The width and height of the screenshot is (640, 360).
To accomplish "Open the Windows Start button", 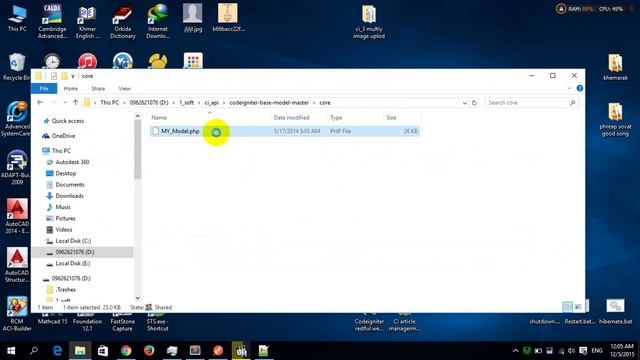I will point(11,351).
